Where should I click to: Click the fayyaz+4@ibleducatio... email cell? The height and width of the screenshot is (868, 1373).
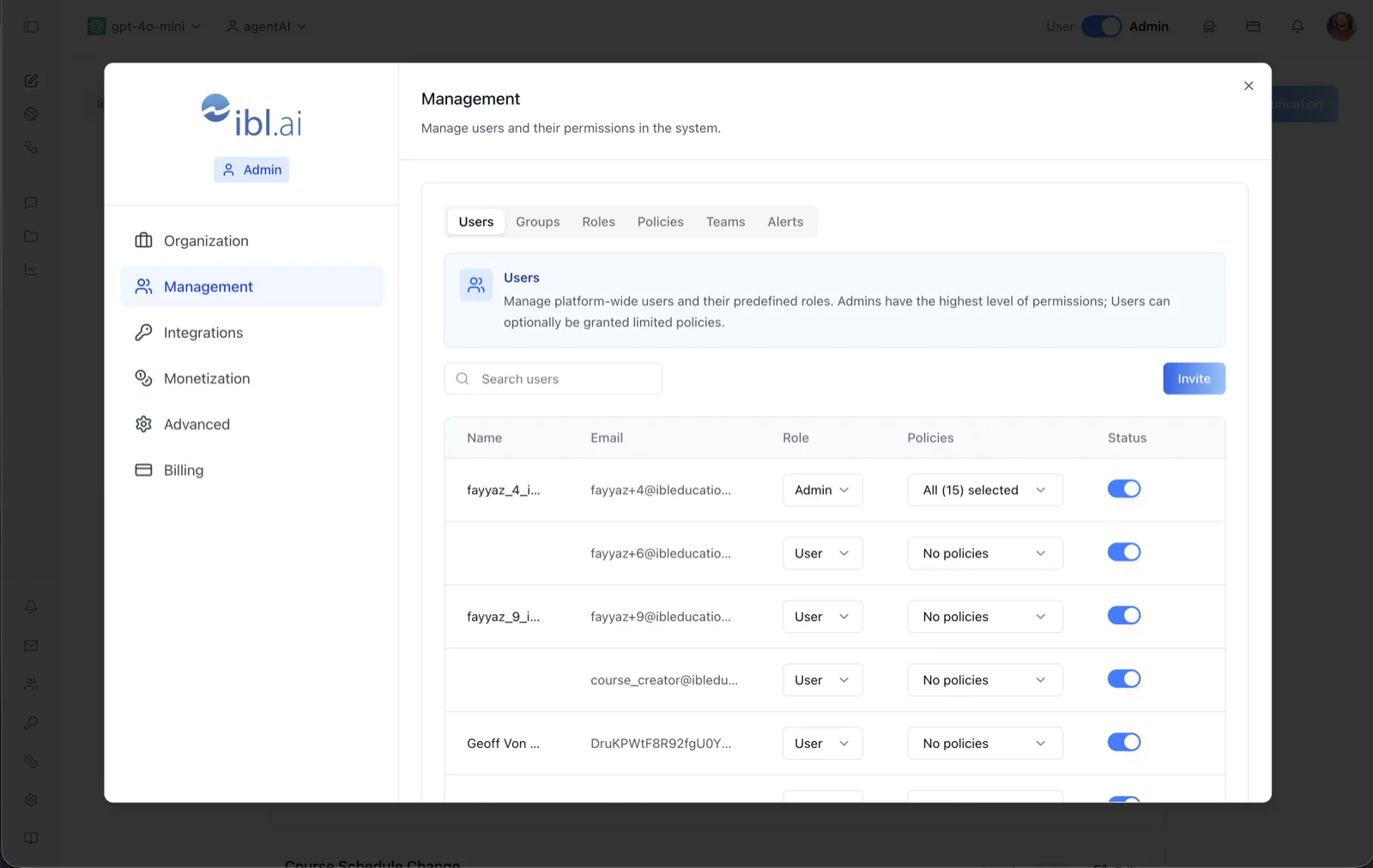(x=661, y=490)
